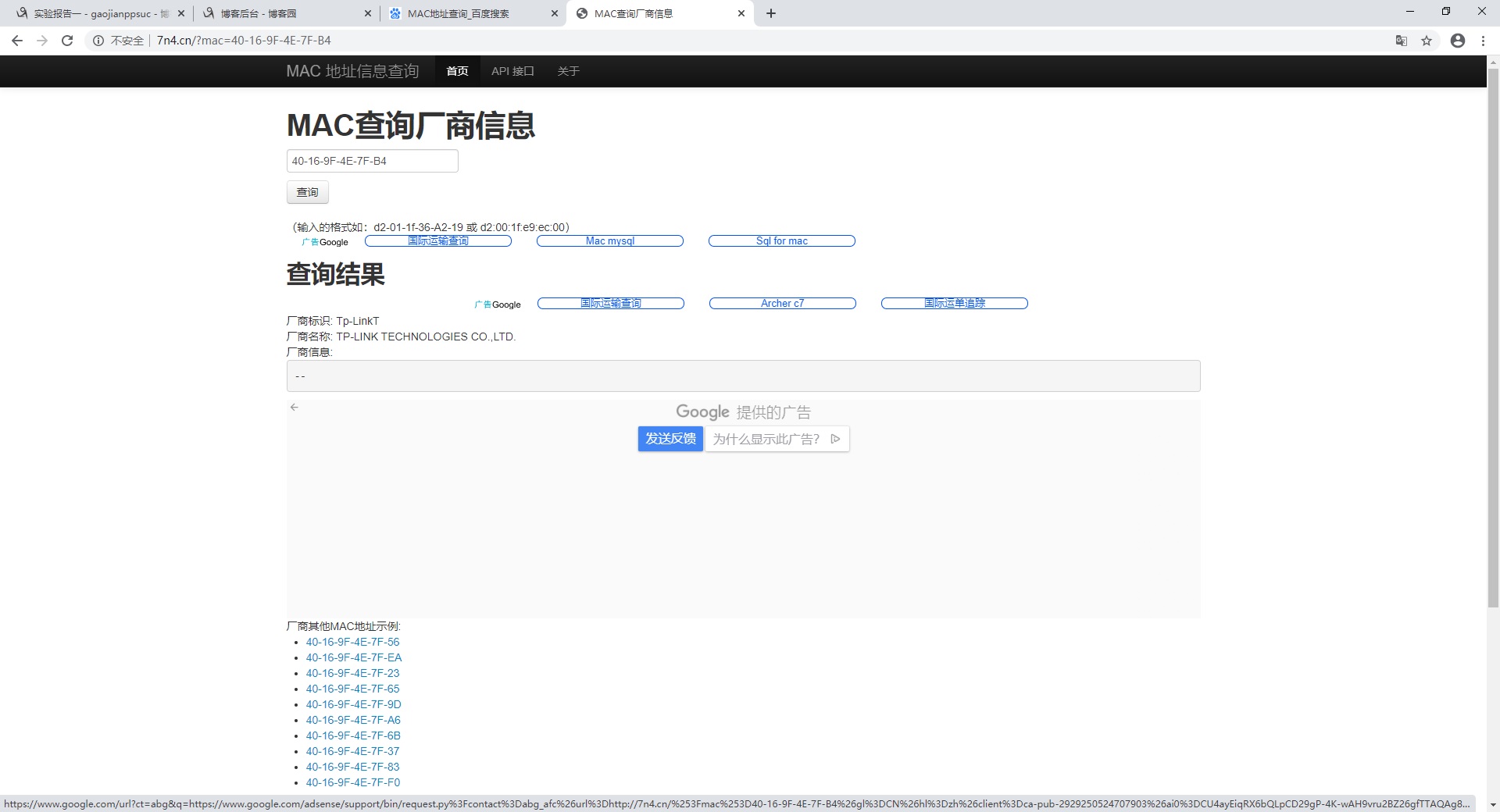Open MAC link 40-16-9F-4E-7F-6B
The width and height of the screenshot is (1500, 812).
pyautogui.click(x=353, y=735)
